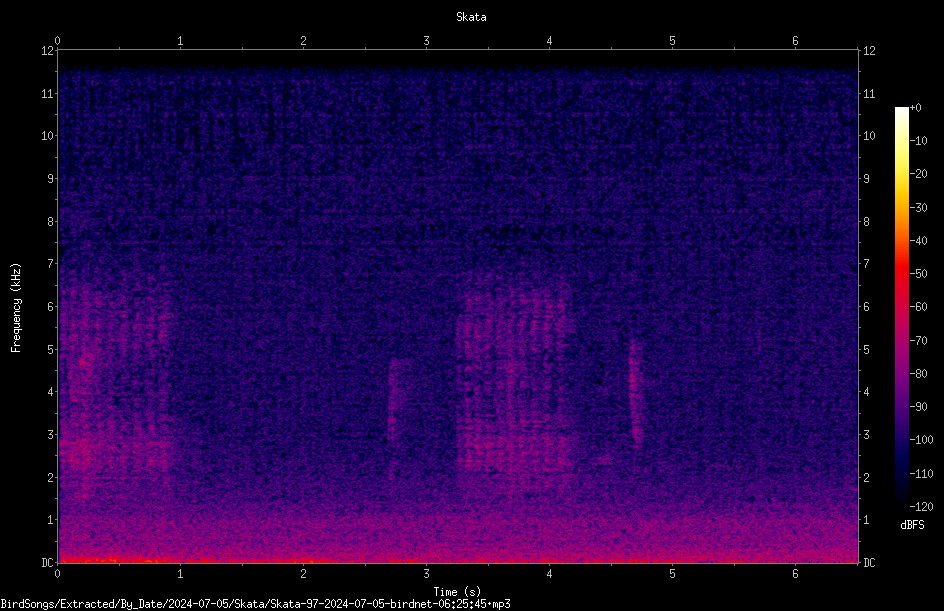This screenshot has width=944, height=611.
Task: Click the "5" label on the left frequency axis
Action: coord(50,349)
